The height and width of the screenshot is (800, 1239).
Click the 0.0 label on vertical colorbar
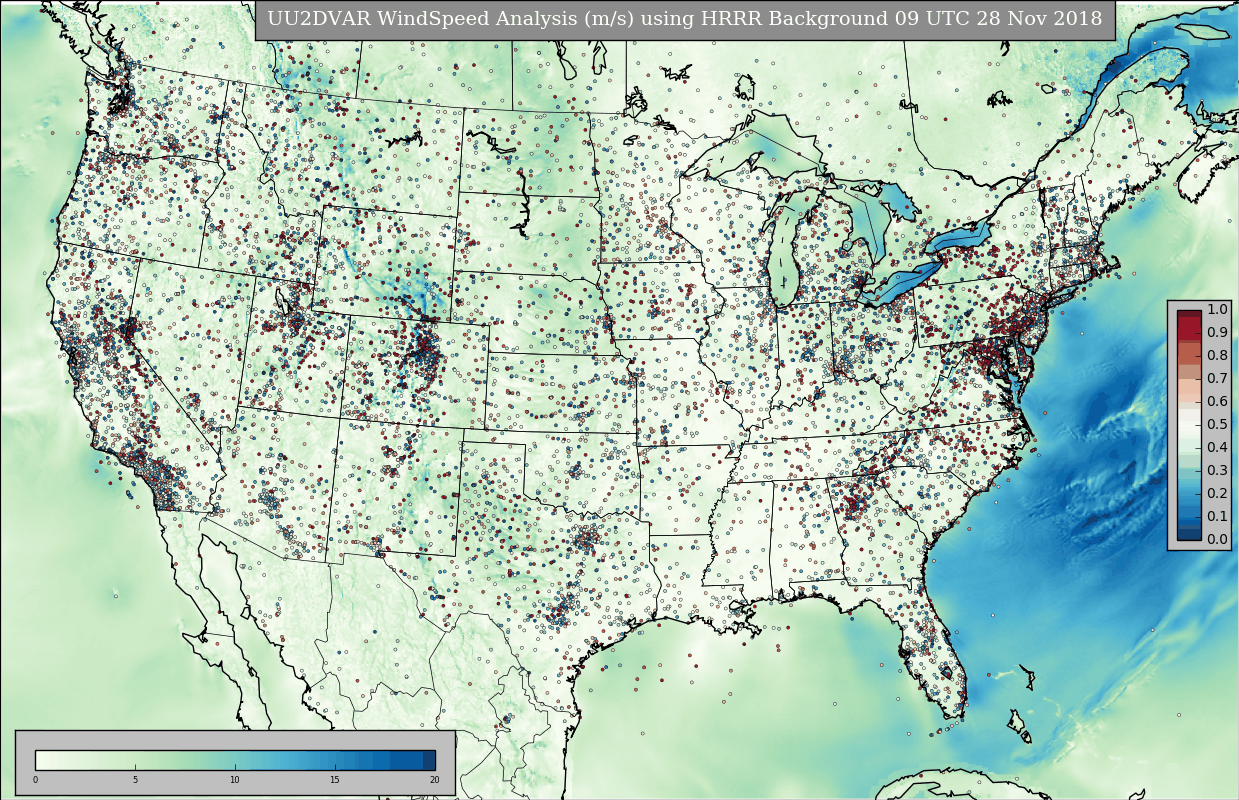1217,539
